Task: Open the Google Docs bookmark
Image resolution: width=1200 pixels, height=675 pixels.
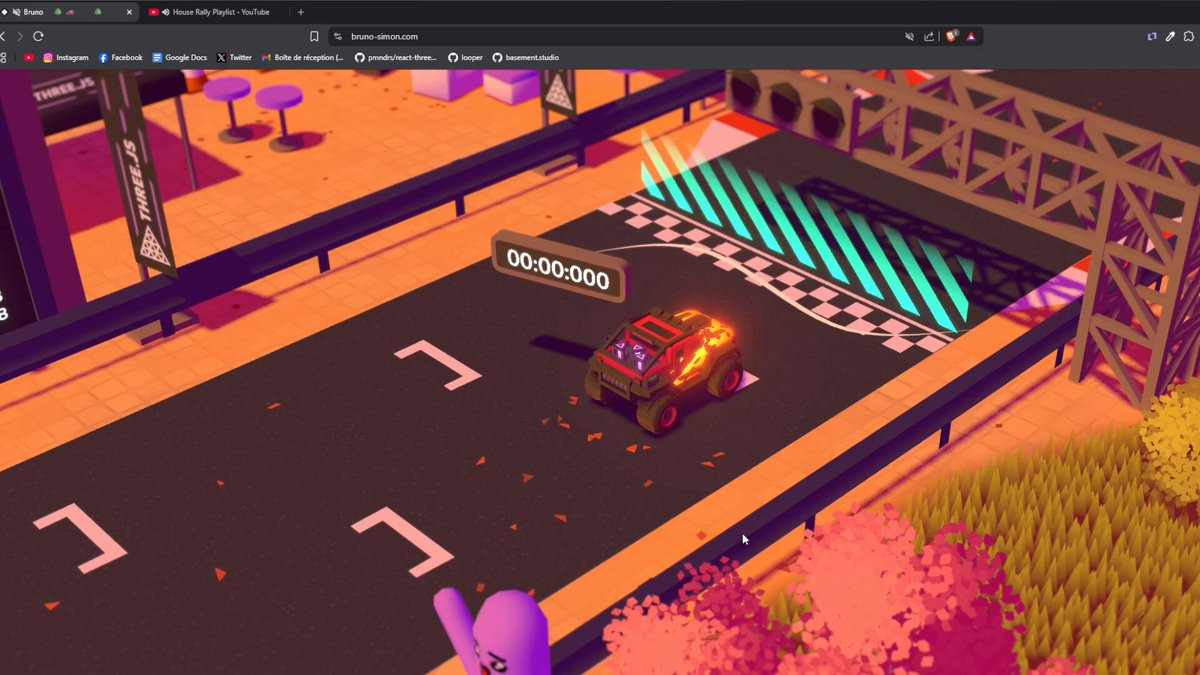Action: 180,58
